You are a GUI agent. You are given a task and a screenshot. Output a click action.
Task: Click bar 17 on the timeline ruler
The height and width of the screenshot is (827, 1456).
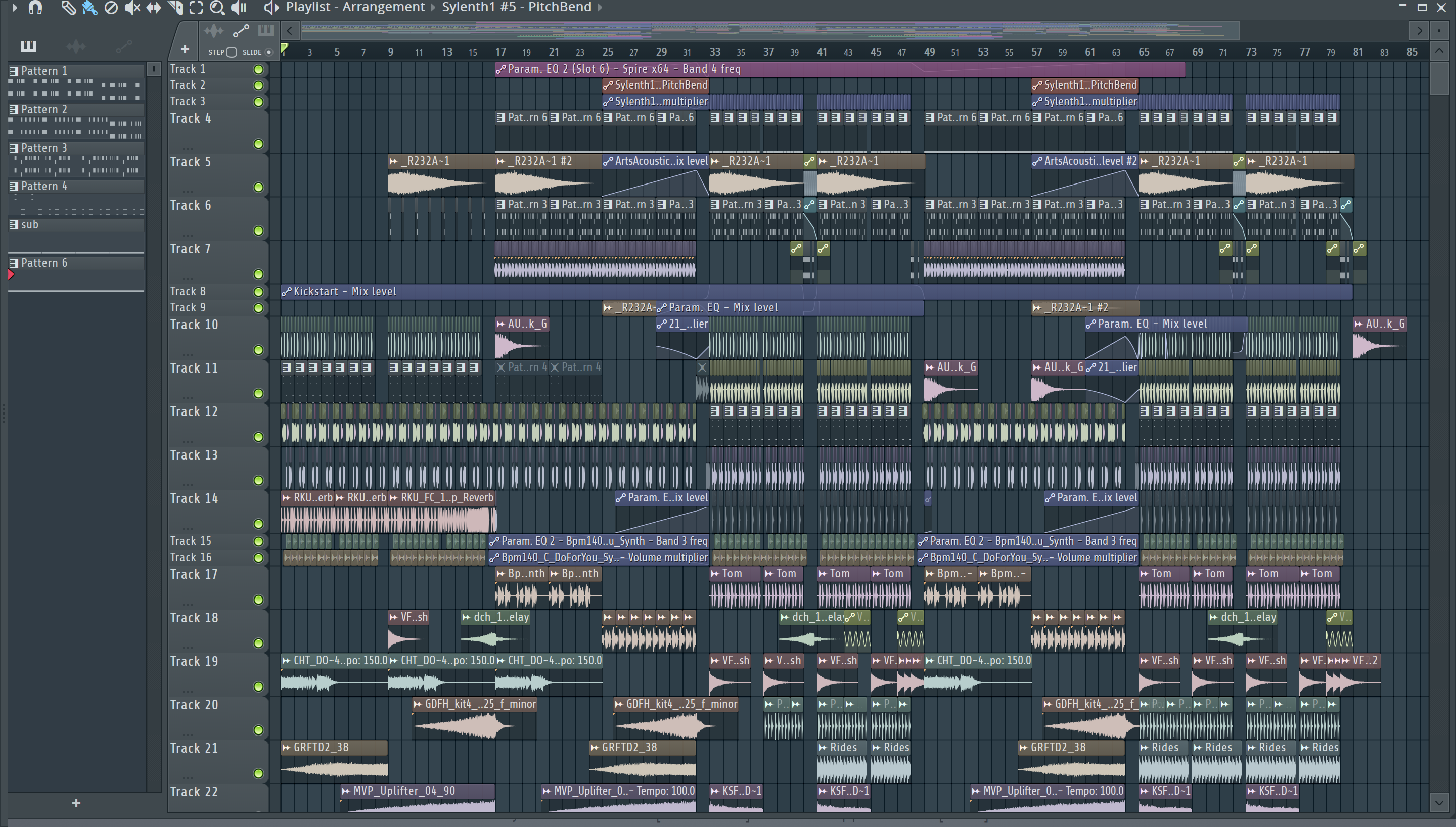pyautogui.click(x=500, y=52)
